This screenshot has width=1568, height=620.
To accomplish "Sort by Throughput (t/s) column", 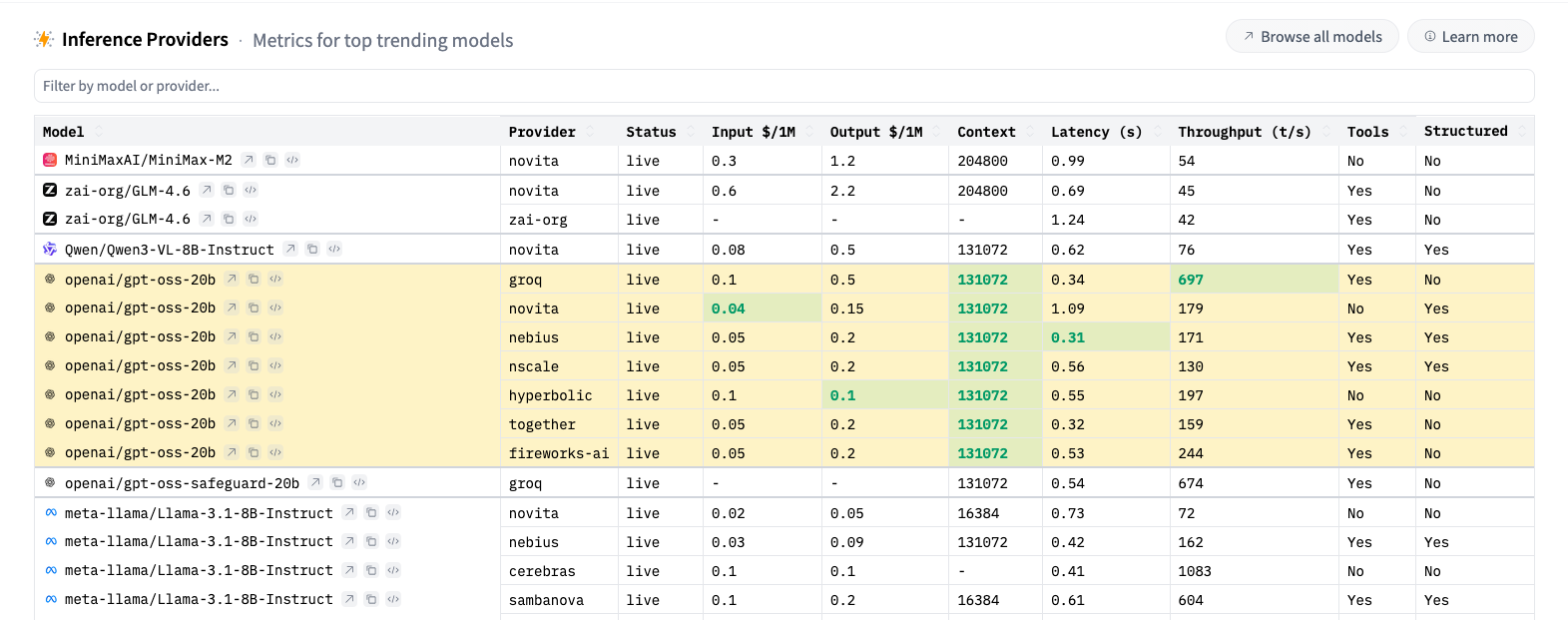I will tap(1325, 132).
